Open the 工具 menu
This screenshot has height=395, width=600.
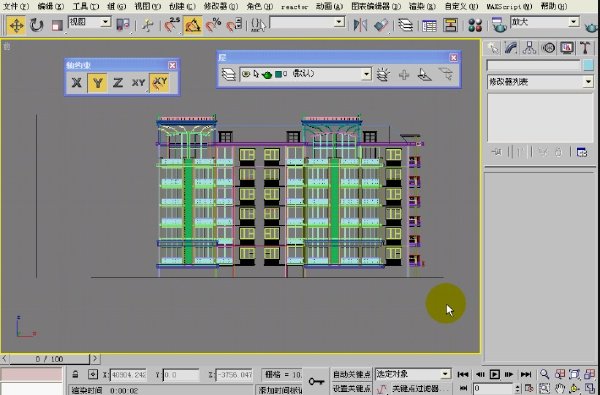(x=85, y=7)
